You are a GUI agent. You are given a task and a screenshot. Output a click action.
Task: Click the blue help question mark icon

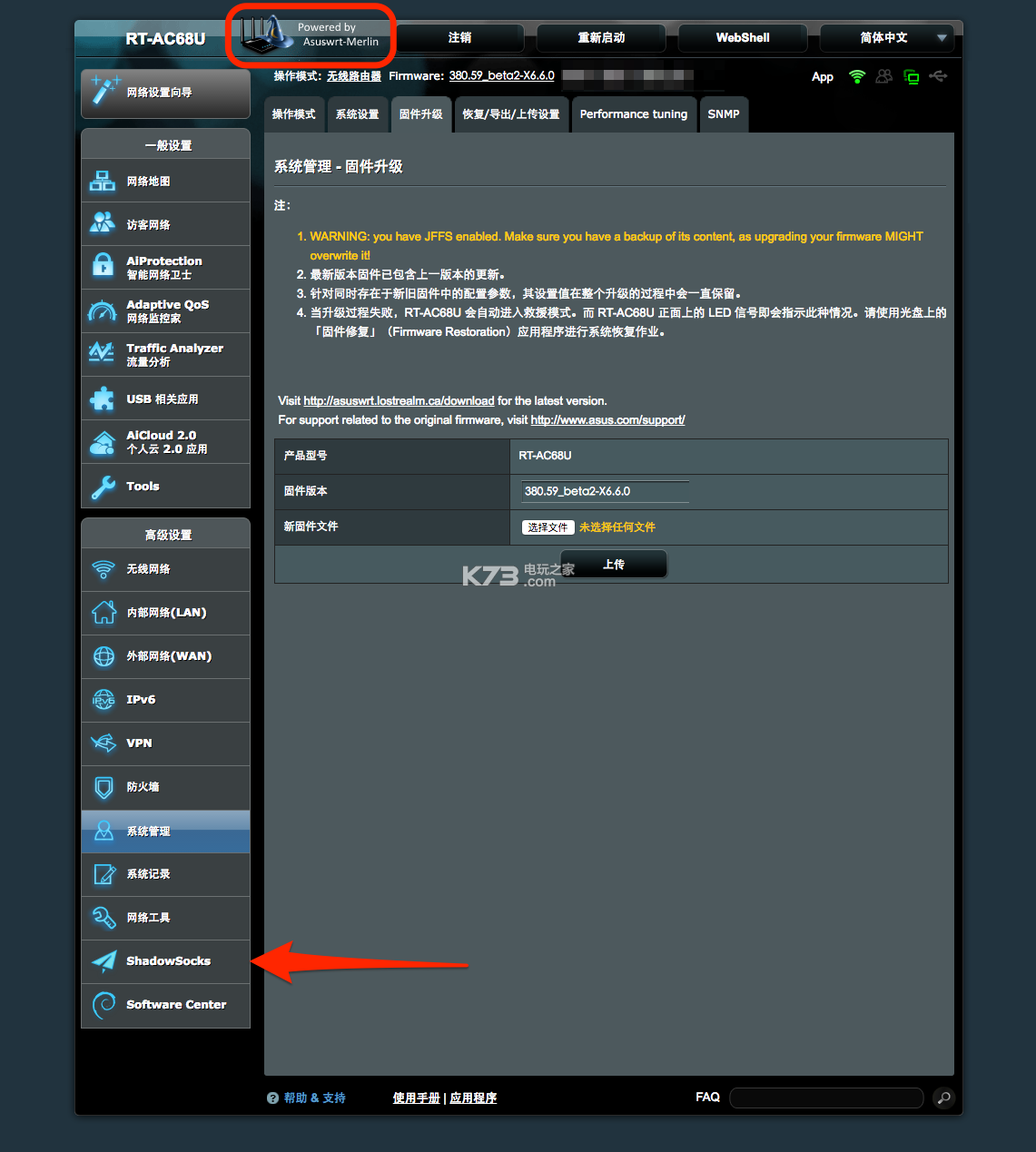point(272,1098)
